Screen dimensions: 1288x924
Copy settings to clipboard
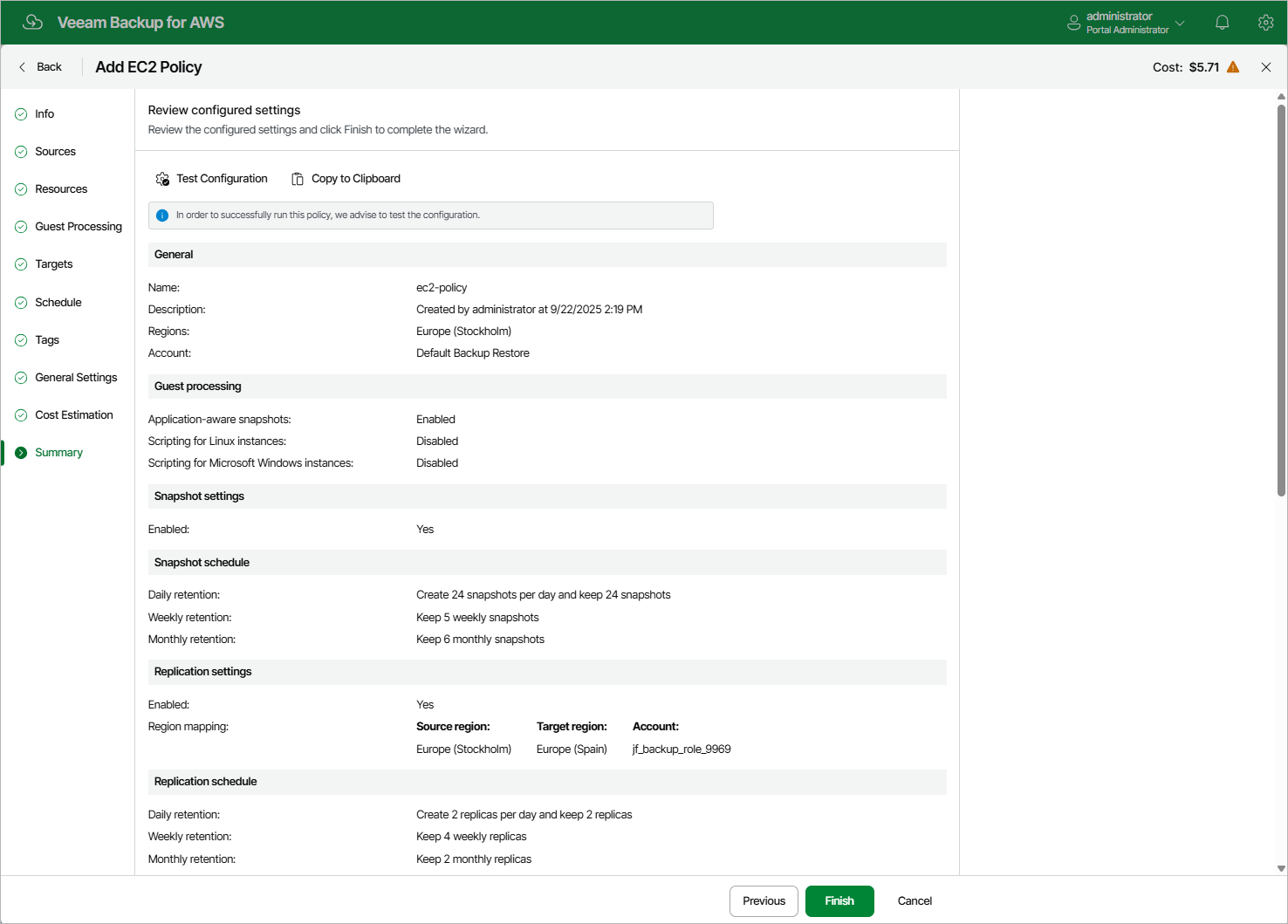tap(346, 179)
